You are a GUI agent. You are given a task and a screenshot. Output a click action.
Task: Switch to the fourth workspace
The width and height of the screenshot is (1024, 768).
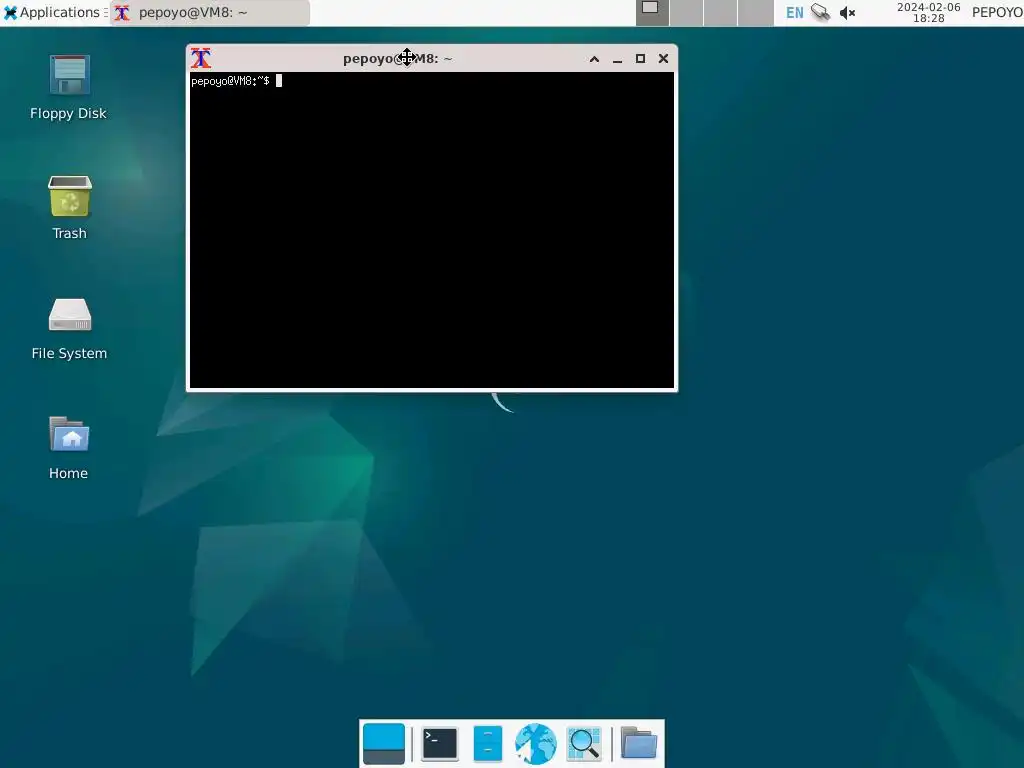[755, 12]
